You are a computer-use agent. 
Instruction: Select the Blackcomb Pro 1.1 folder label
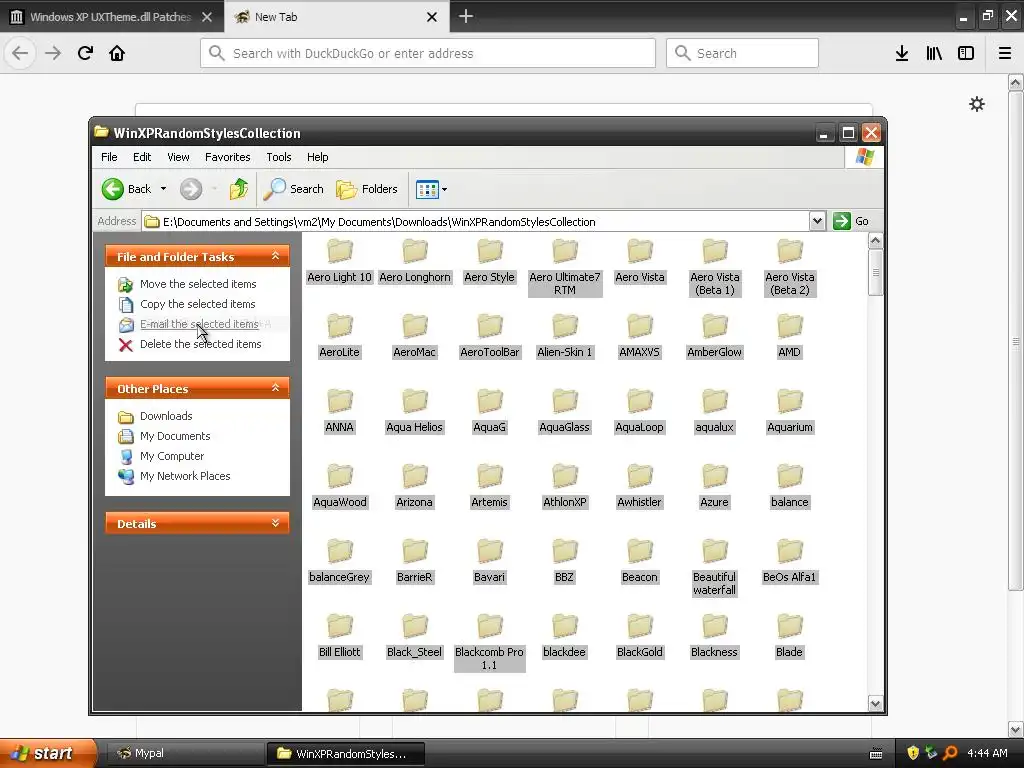point(489,658)
